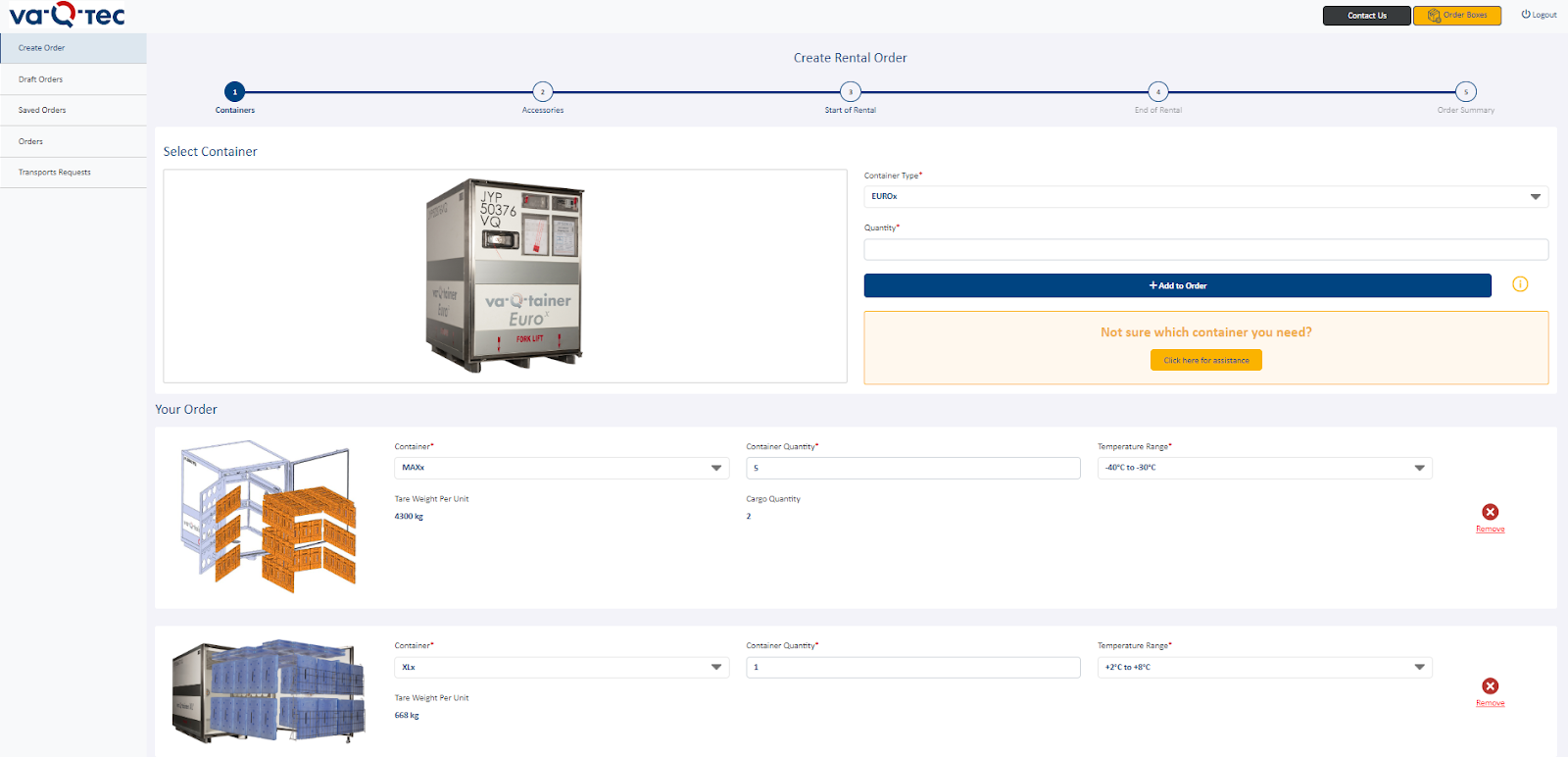Click the 'Not sure which container you need?' text
1568x757 pixels.
point(1205,332)
